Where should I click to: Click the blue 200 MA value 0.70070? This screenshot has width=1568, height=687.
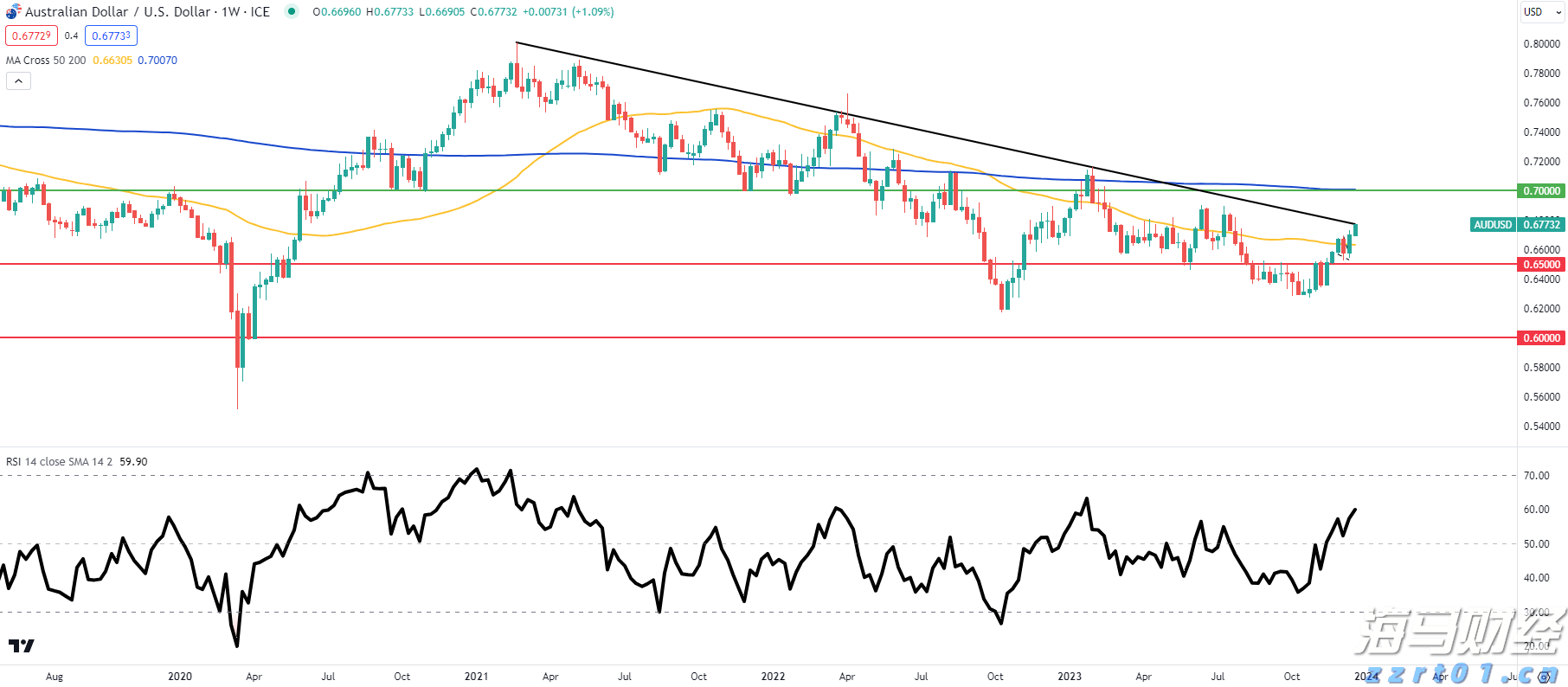(157, 61)
